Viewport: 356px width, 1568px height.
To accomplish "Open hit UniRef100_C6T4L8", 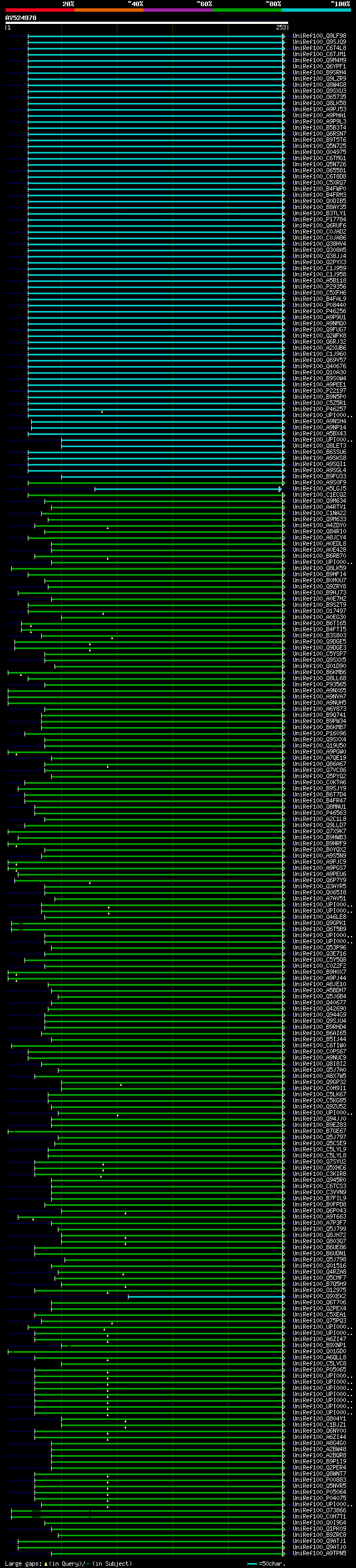I will point(319,48).
